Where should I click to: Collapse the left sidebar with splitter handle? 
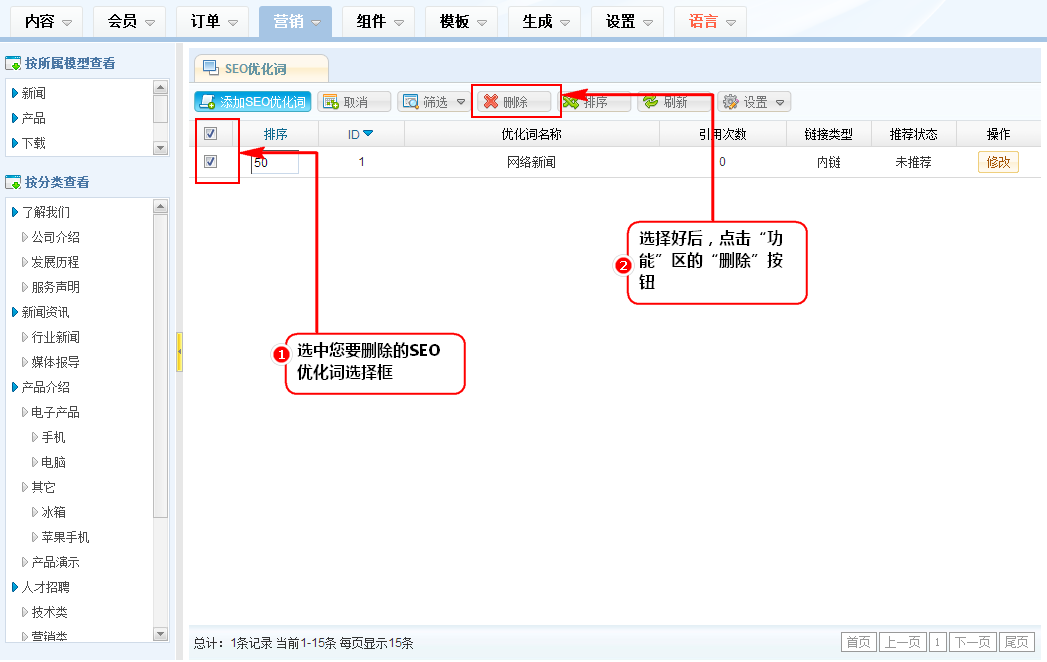tap(179, 352)
